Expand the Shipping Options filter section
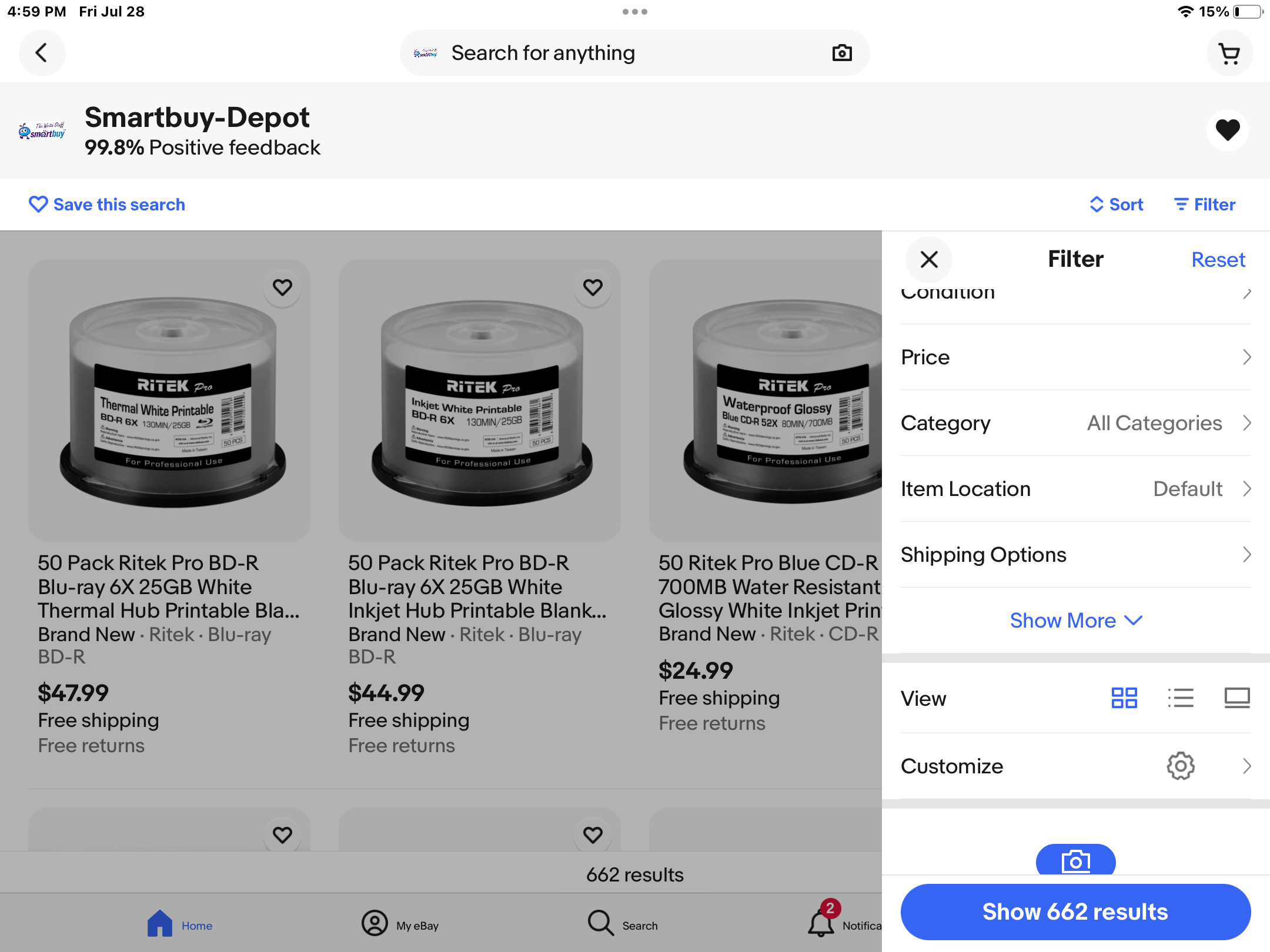The height and width of the screenshot is (952, 1270). click(x=1075, y=554)
